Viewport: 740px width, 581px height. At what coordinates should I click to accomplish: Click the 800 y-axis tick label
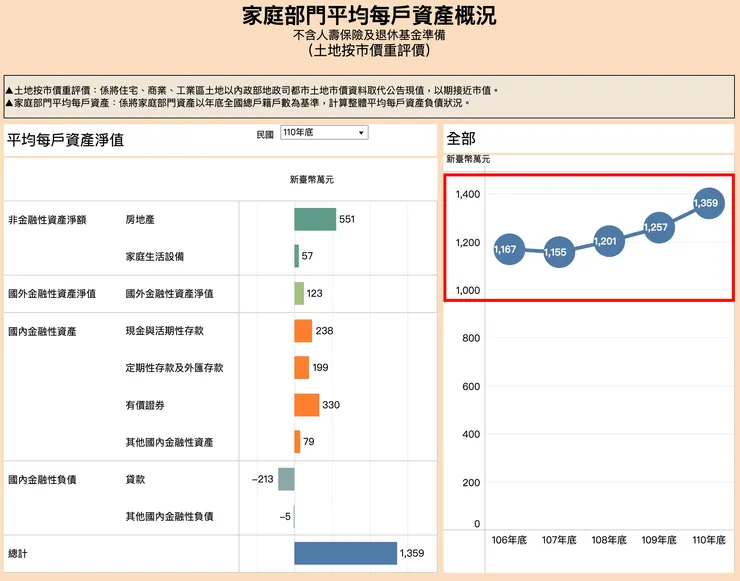[471, 338]
